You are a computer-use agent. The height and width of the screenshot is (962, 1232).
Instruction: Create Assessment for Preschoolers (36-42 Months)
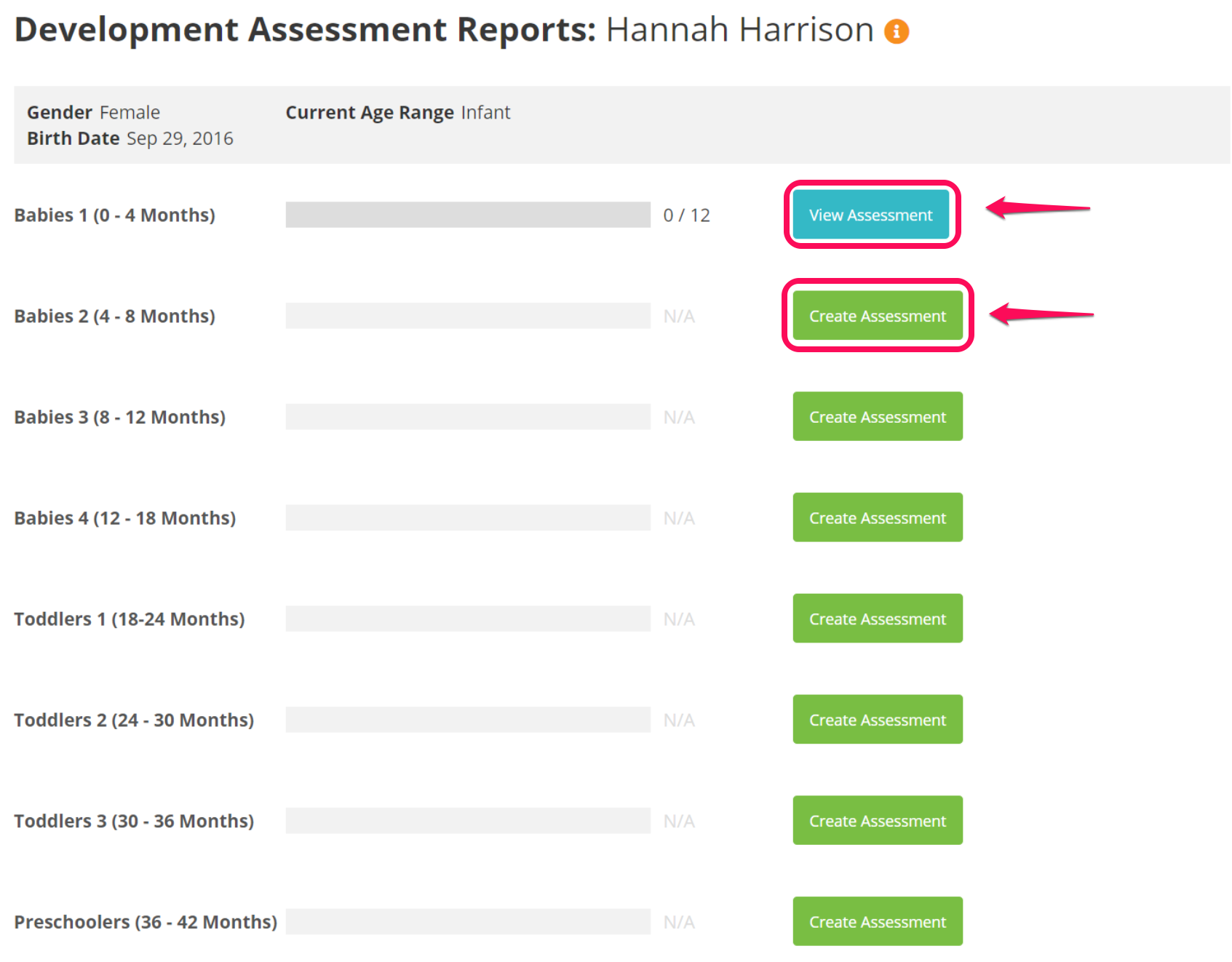[x=877, y=921]
